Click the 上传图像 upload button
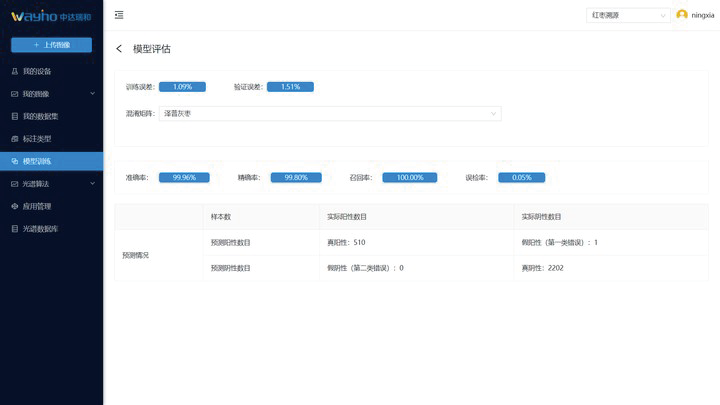 [51, 45]
